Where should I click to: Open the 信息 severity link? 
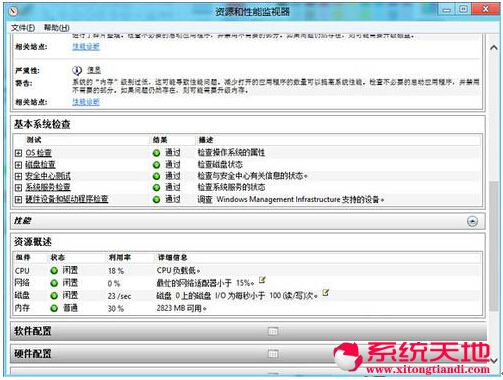coord(94,70)
